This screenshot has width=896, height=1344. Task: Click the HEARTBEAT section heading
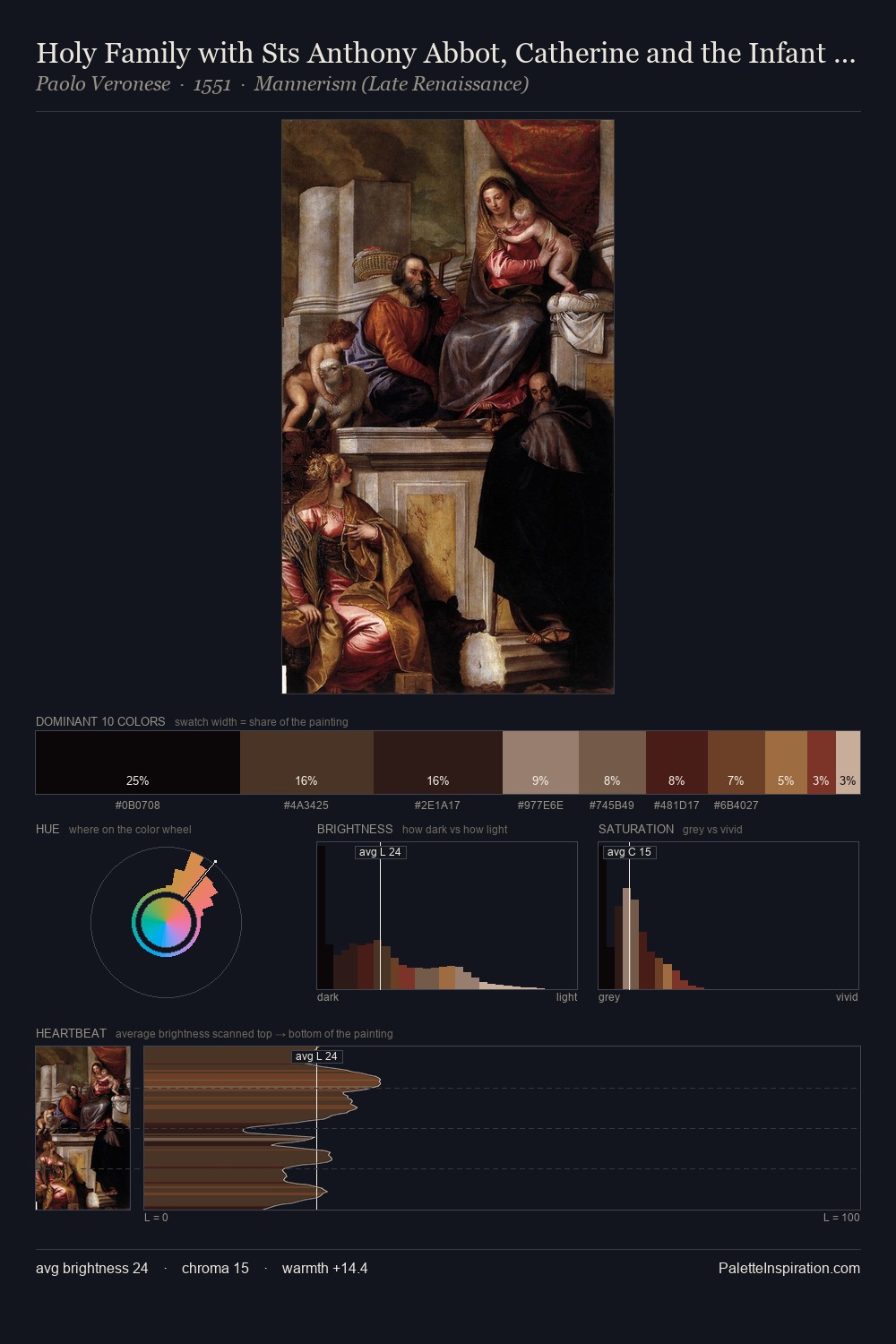71,1033
